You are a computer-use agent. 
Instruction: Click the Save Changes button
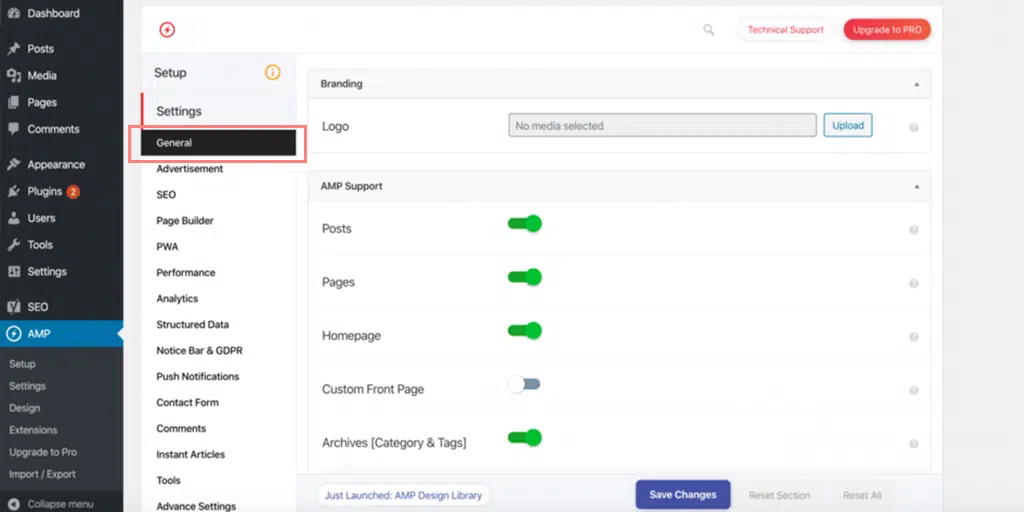pyautogui.click(x=682, y=495)
